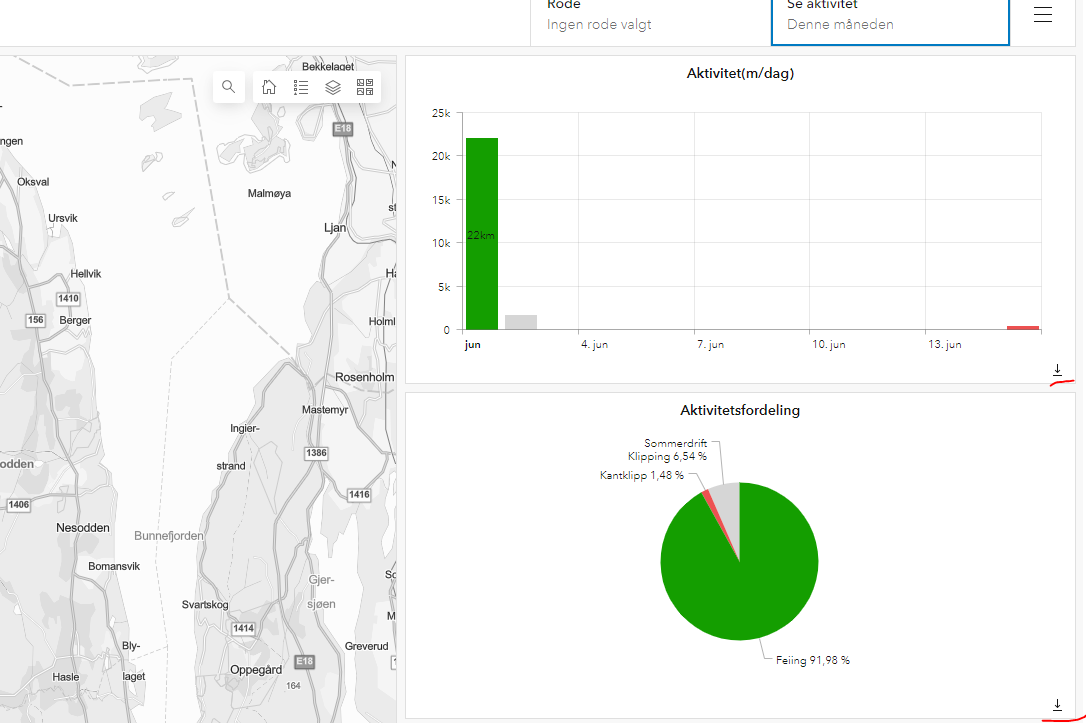Open the layers panel icon

333,87
